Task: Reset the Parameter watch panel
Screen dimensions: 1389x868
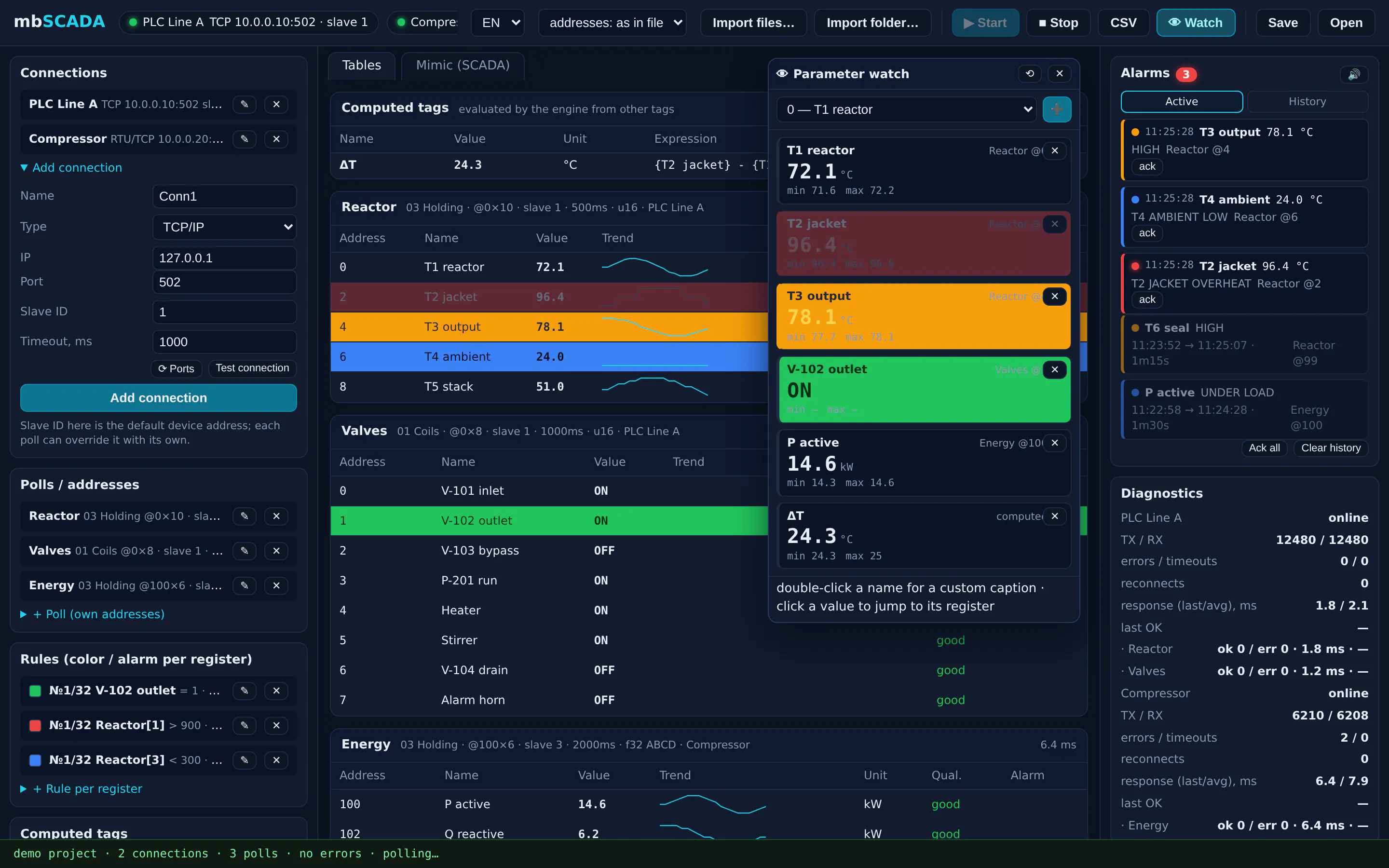Action: tap(1030, 73)
